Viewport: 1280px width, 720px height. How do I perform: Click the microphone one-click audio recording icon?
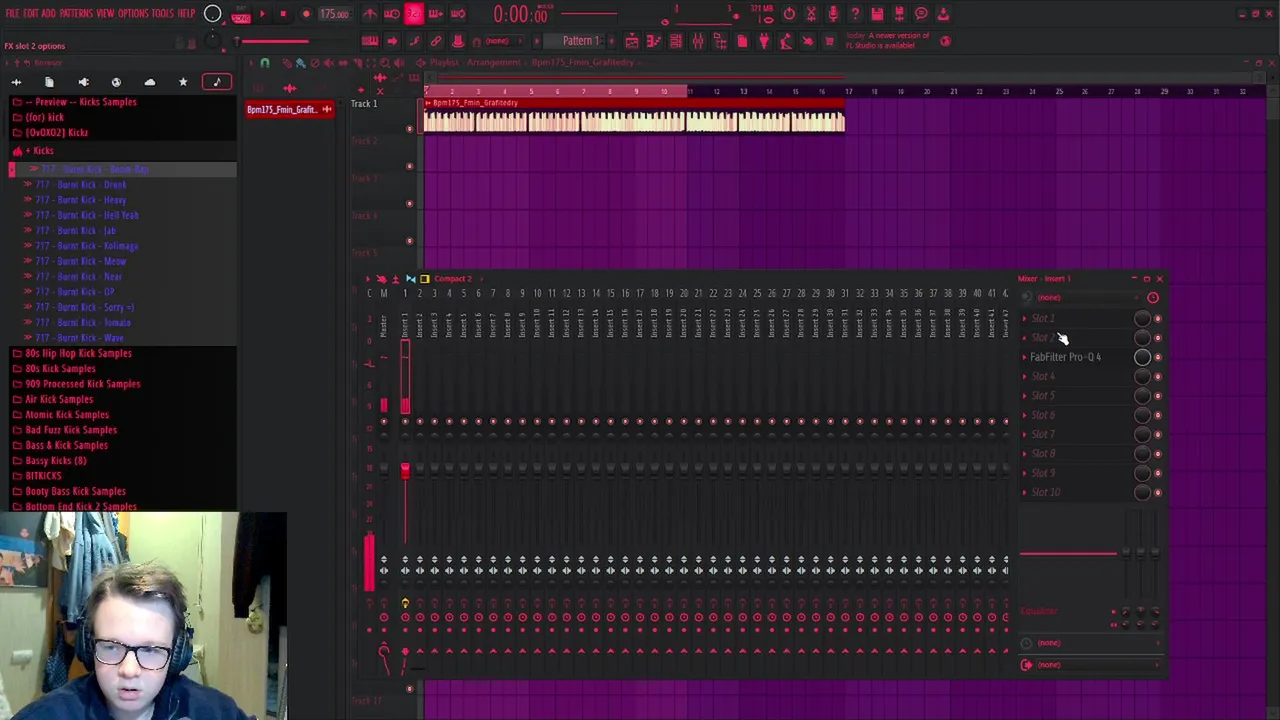click(x=832, y=14)
